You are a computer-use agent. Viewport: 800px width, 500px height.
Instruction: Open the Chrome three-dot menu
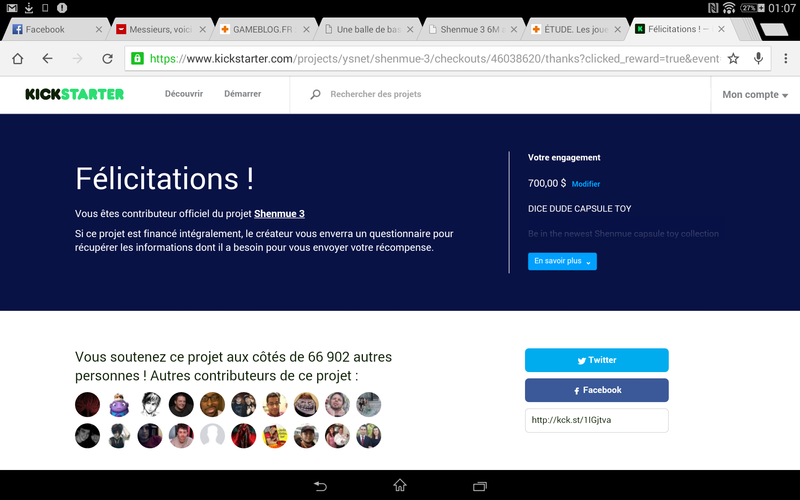[786, 59]
